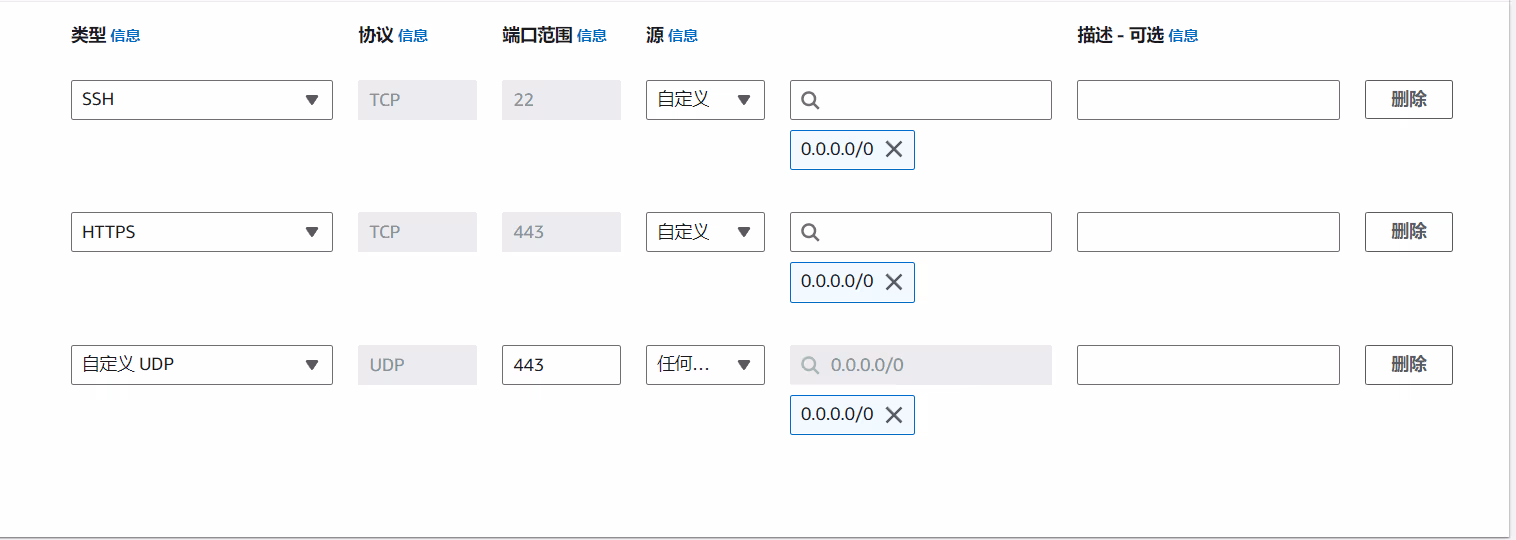Open the SSH type dropdown

click(201, 100)
